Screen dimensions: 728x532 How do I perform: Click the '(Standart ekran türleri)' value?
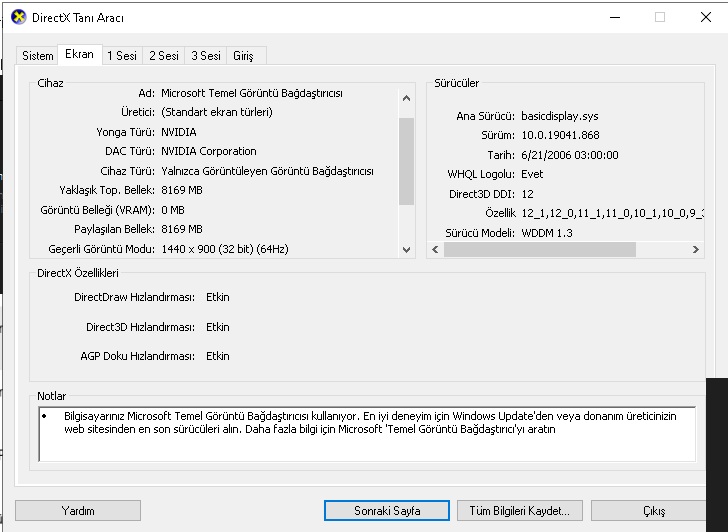click(217, 112)
